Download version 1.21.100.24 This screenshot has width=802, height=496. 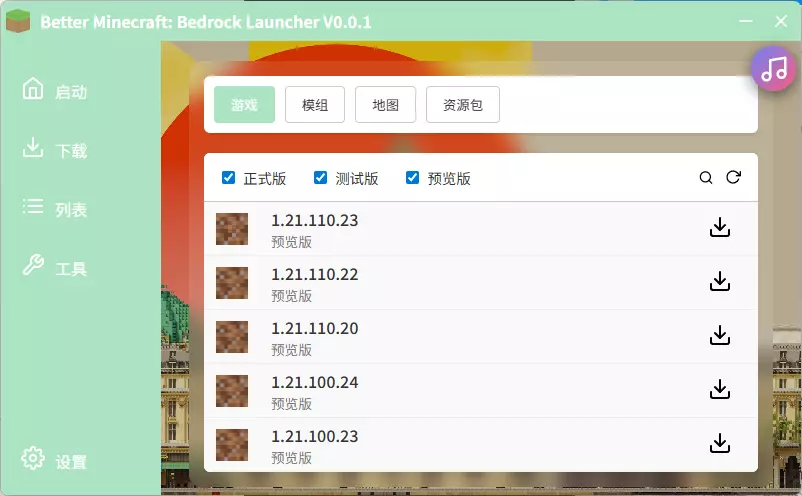click(x=720, y=389)
